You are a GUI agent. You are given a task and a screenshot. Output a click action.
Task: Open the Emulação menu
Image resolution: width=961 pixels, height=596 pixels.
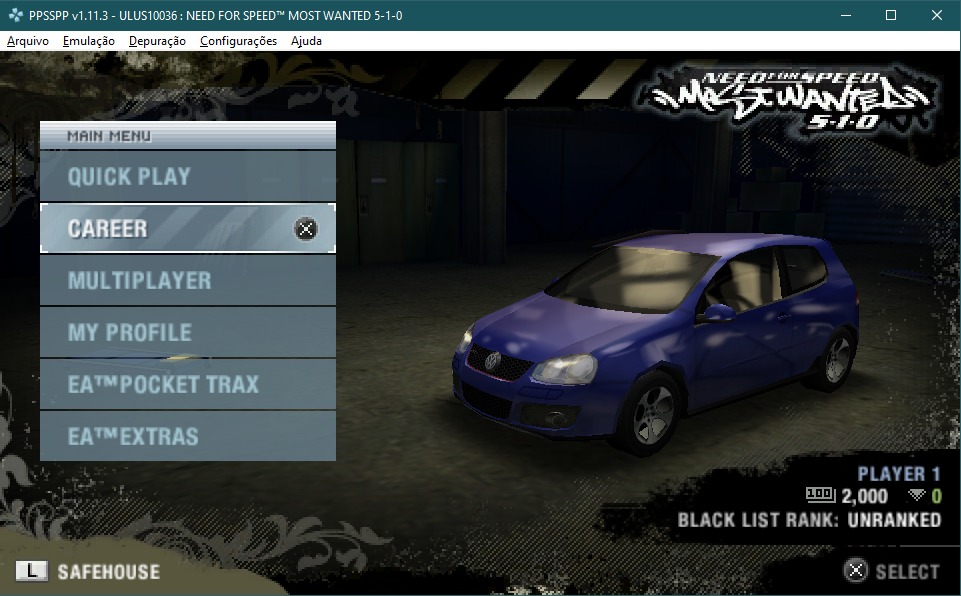[88, 41]
